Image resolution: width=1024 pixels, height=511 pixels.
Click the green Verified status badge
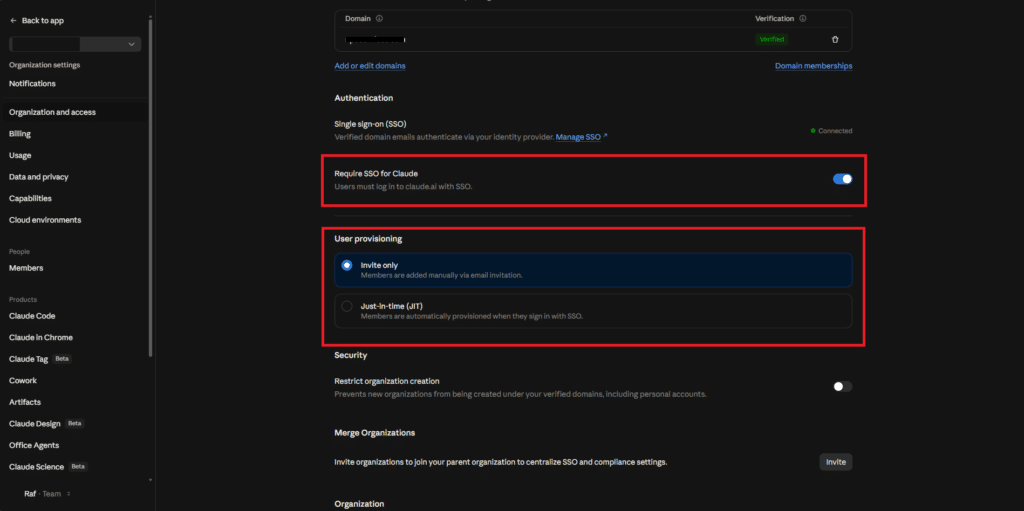click(771, 39)
